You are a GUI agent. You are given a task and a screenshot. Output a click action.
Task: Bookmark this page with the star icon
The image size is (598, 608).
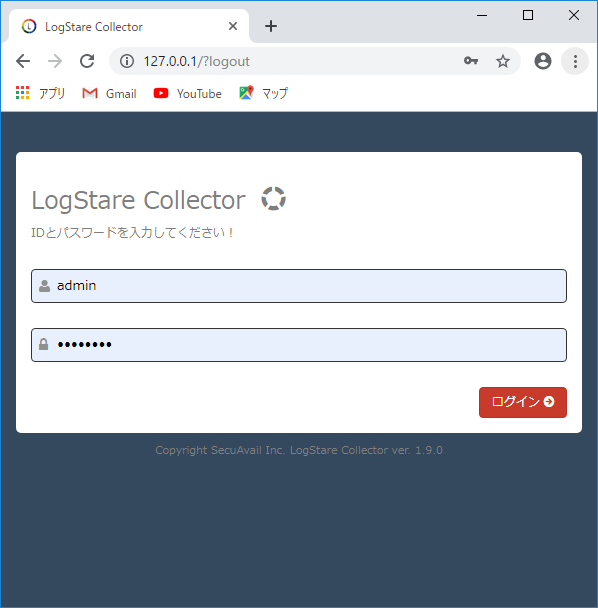coord(503,61)
